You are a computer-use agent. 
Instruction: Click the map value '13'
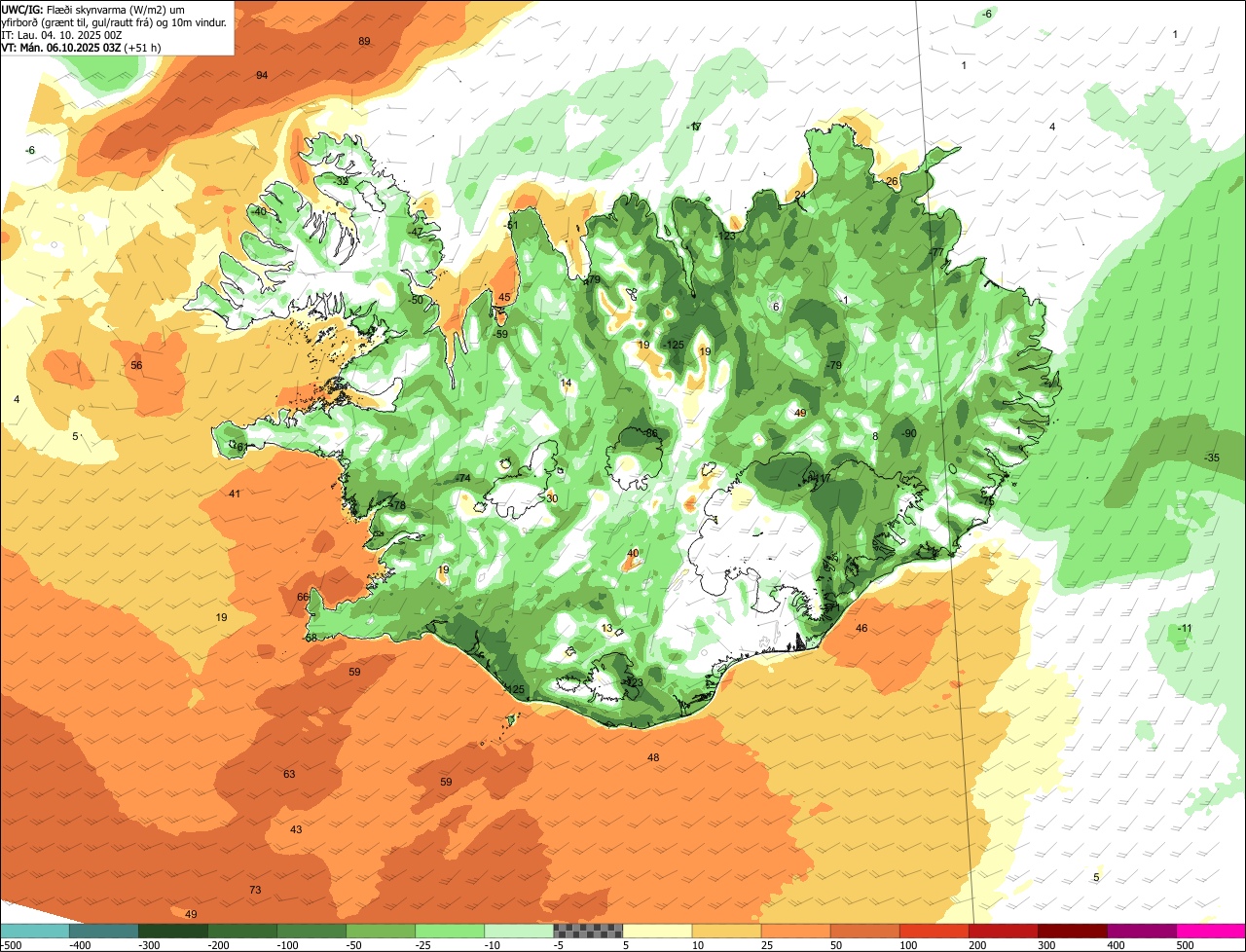607,628
